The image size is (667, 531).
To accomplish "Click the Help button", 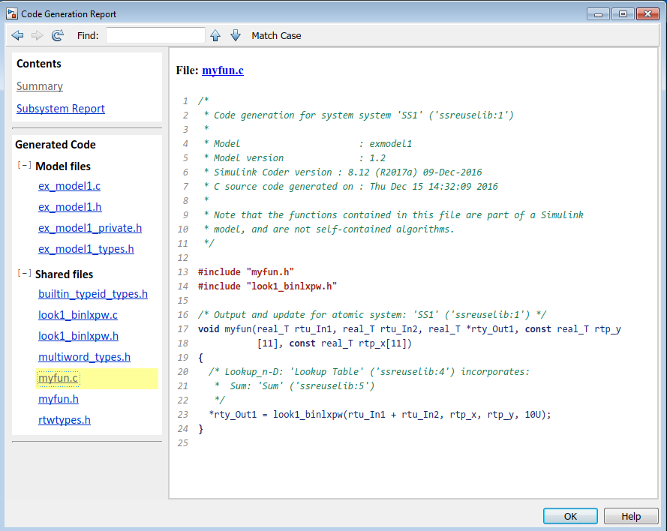I will [631, 516].
